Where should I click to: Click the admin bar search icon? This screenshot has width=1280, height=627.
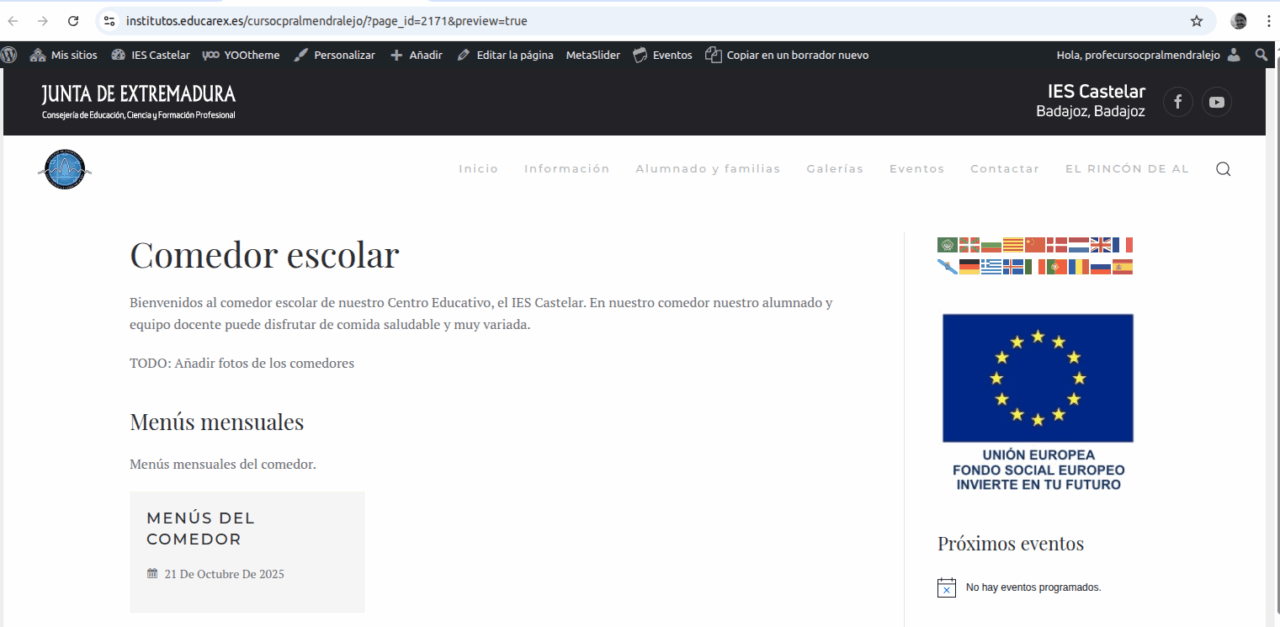1261,55
